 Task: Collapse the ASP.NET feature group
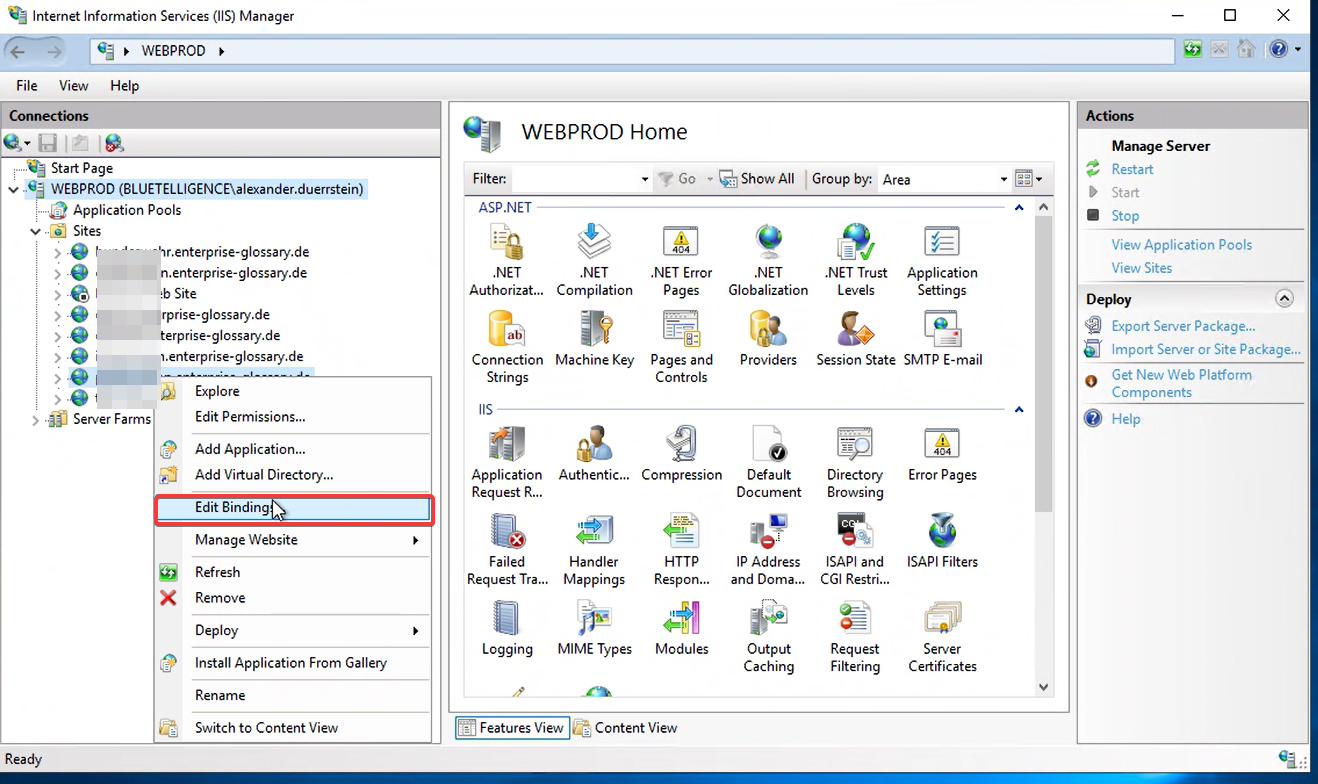tap(1019, 208)
